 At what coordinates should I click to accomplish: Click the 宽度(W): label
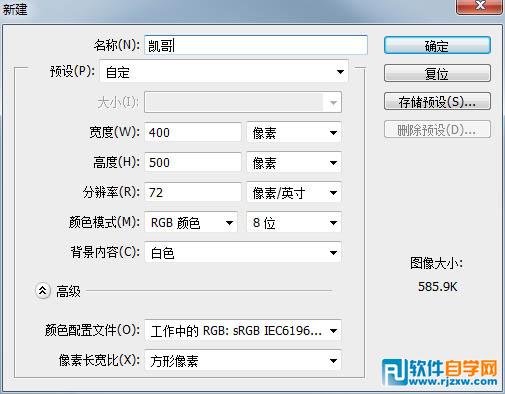[x=115, y=132]
